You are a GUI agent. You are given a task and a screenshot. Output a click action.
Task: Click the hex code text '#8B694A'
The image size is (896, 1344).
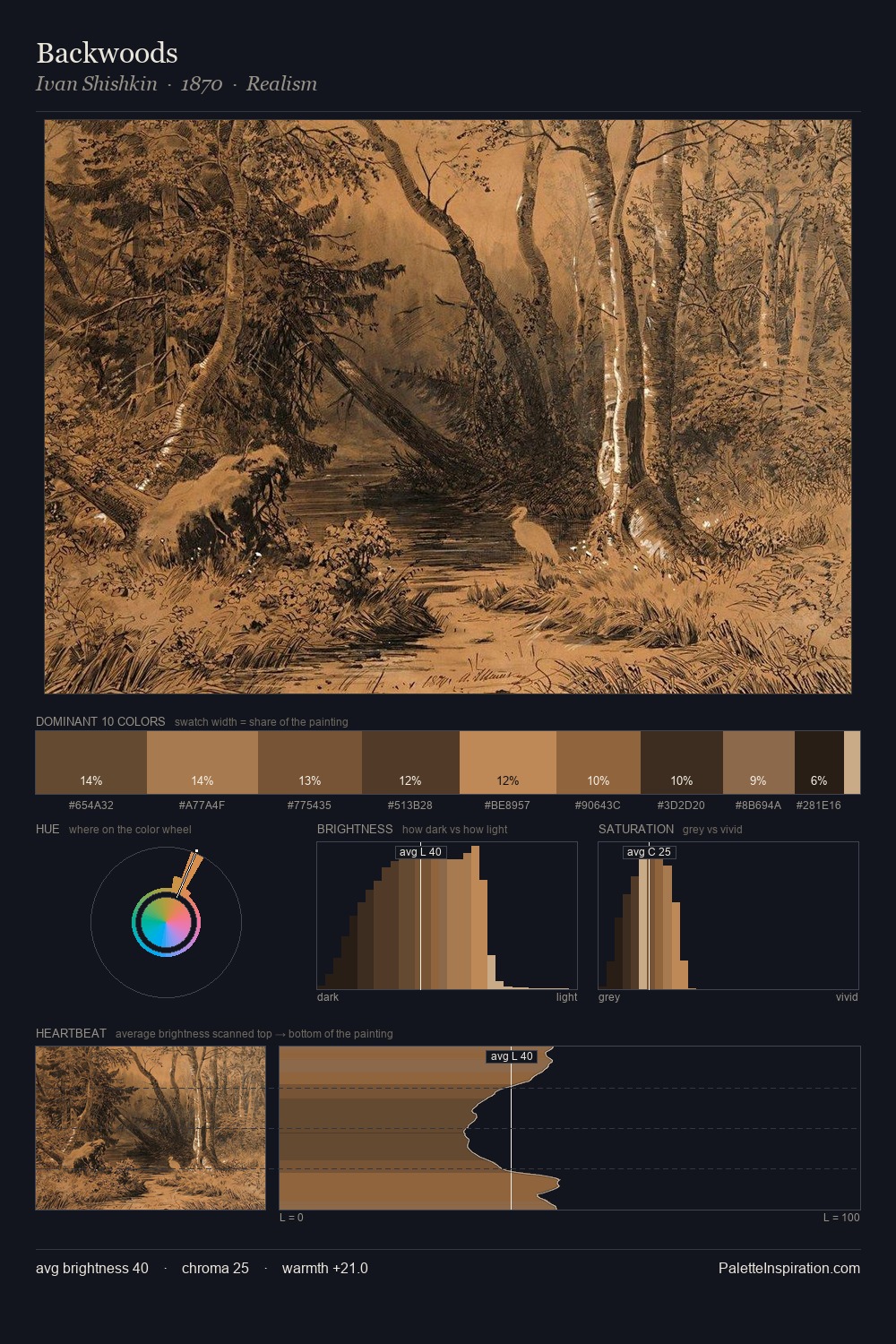click(758, 806)
